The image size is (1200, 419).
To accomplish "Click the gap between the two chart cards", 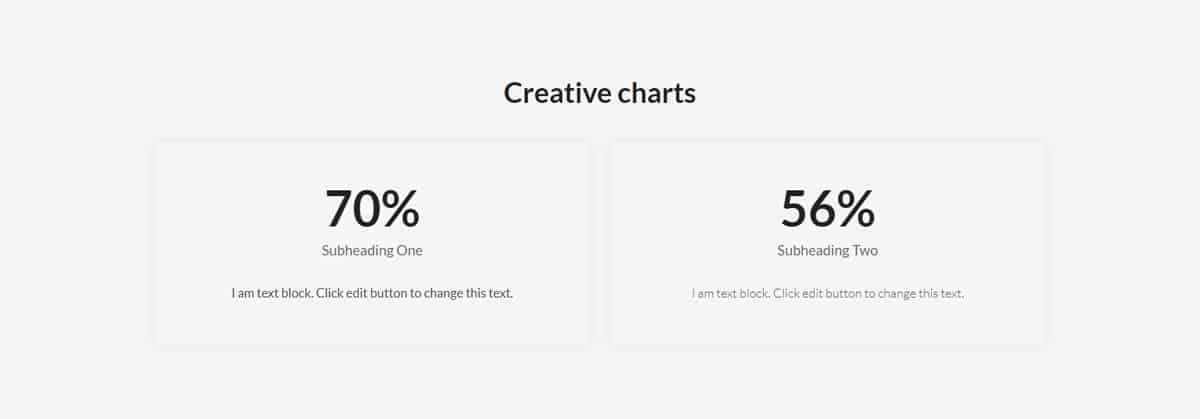I will pos(600,244).
